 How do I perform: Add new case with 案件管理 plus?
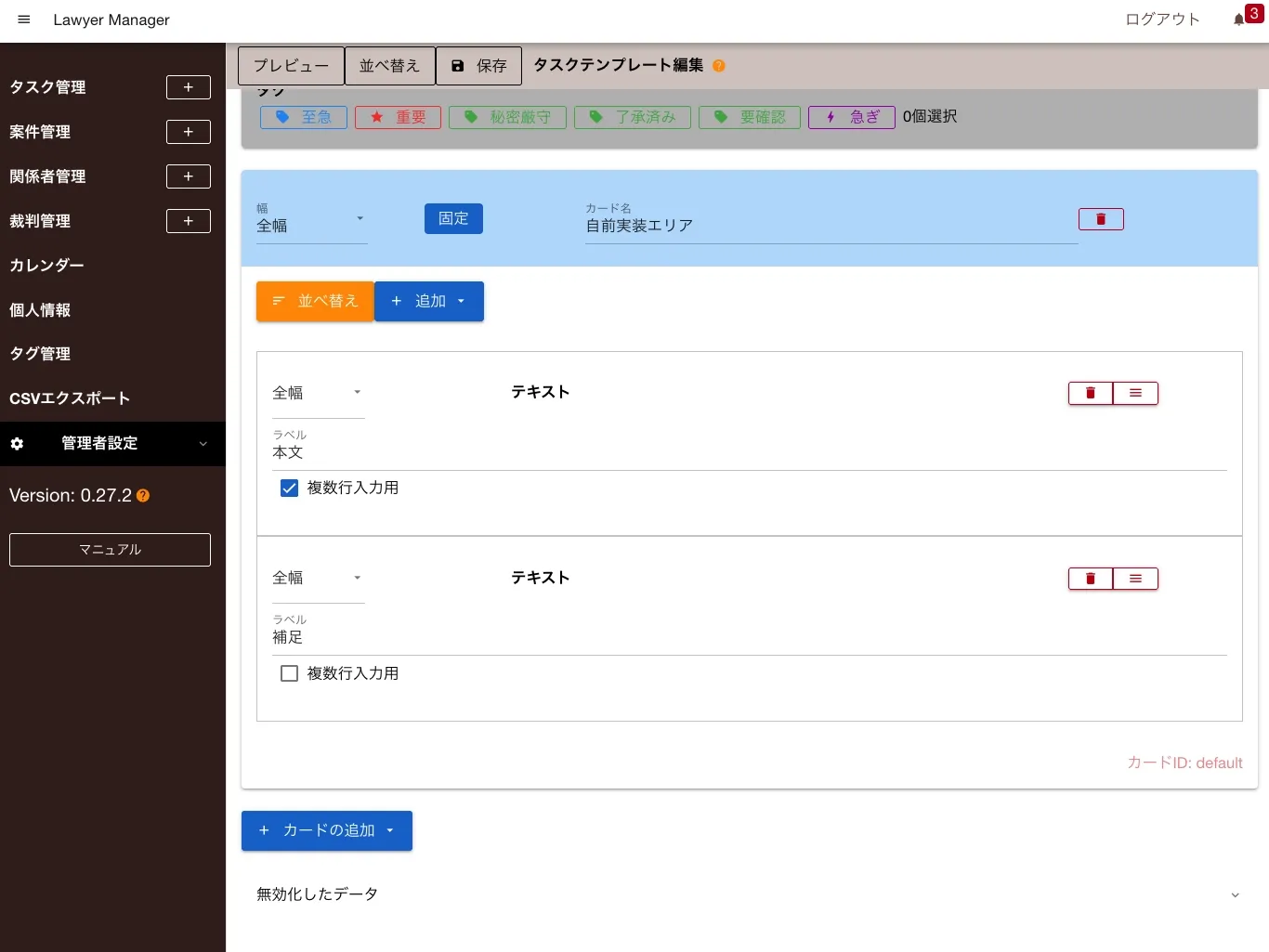point(189,132)
